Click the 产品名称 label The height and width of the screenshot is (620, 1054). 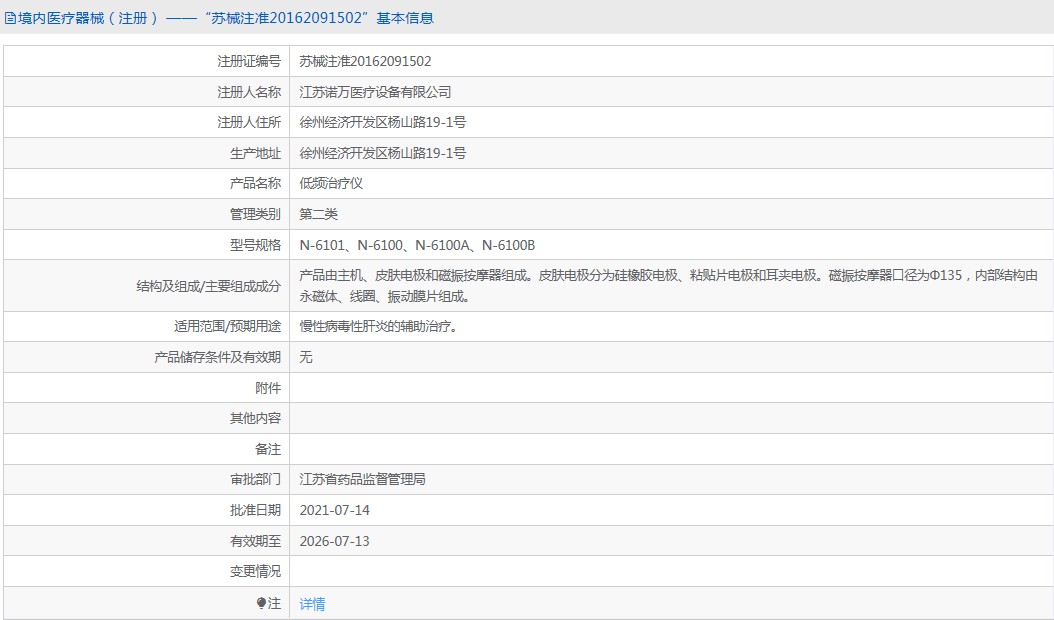click(255, 183)
